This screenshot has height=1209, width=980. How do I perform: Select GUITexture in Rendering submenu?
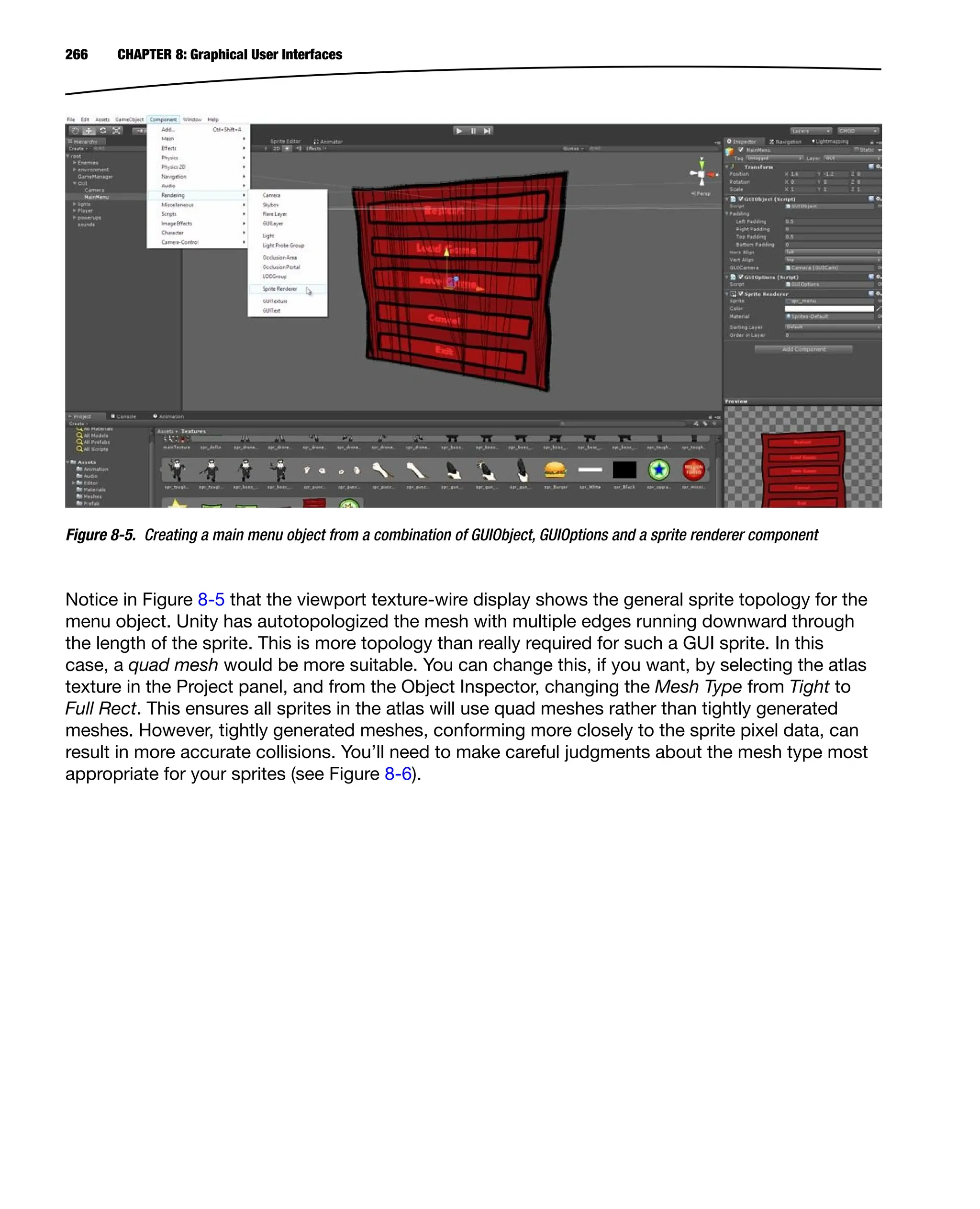click(x=287, y=301)
